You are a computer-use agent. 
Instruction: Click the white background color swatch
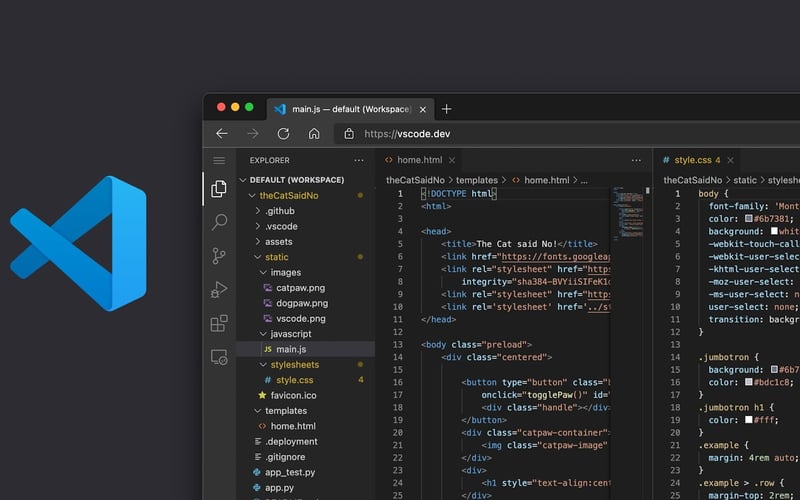pos(774,231)
